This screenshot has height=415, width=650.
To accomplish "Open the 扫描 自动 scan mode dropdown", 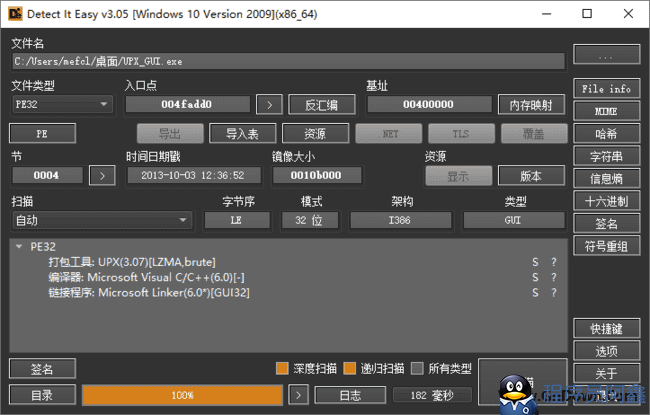I will 102,220.
